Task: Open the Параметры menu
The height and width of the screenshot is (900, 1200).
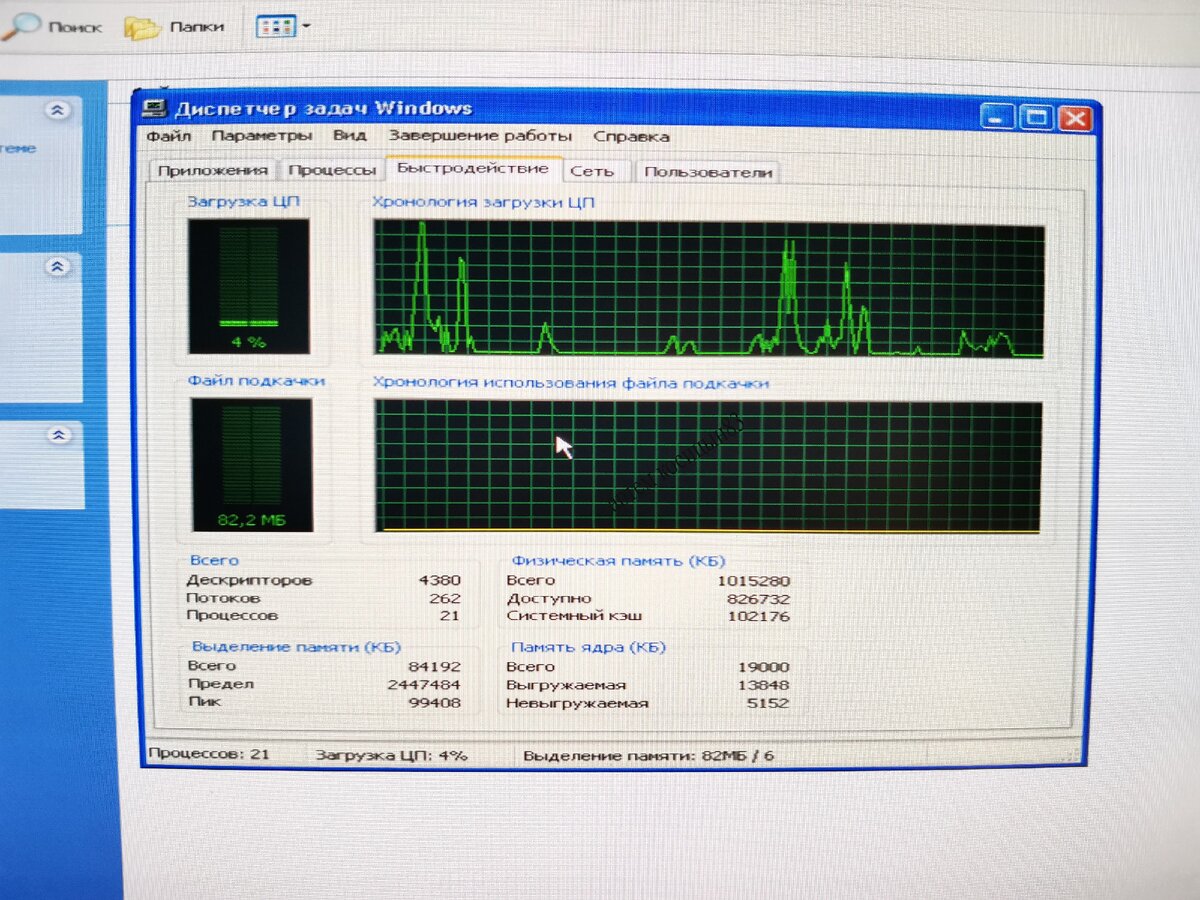Action: pos(262,135)
